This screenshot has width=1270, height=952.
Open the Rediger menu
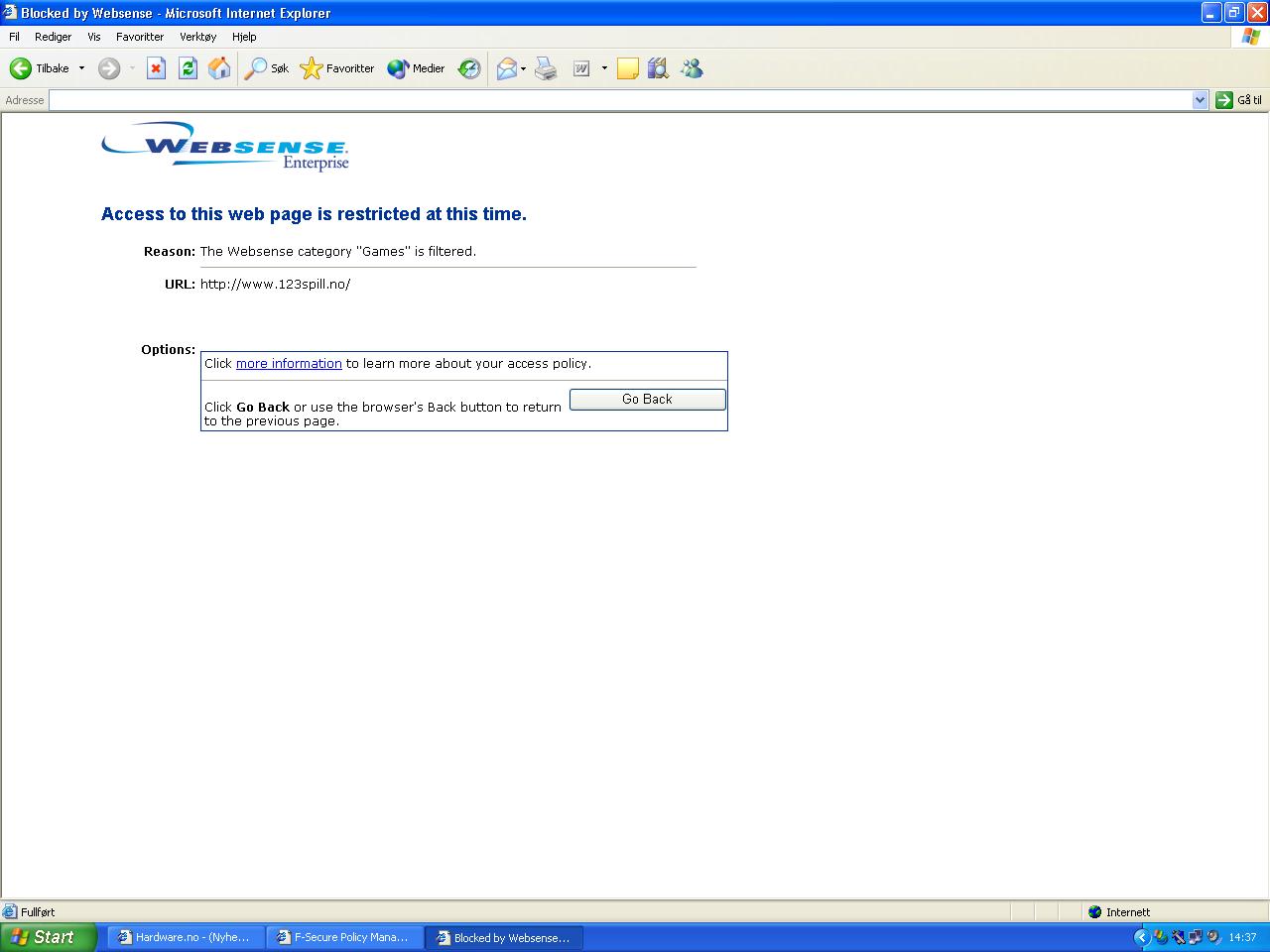tap(53, 37)
